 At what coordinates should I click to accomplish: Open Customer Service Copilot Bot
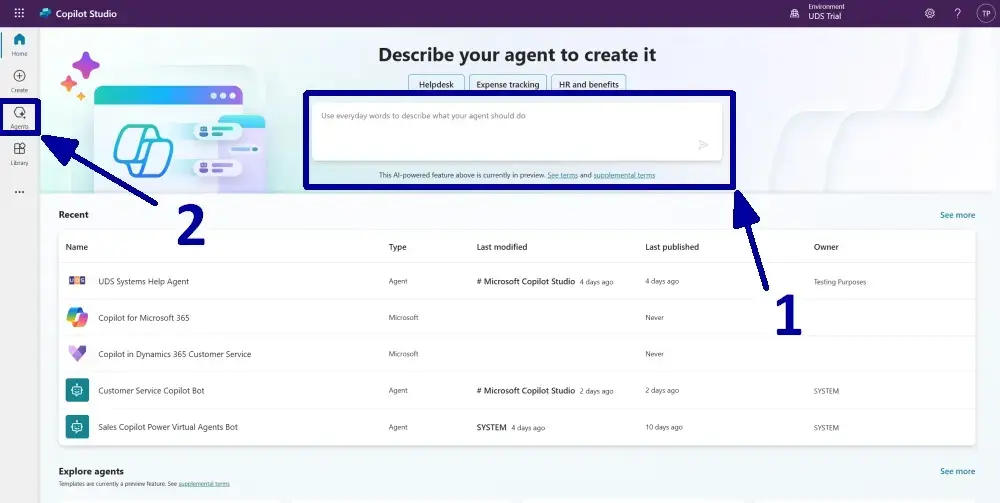(151, 390)
